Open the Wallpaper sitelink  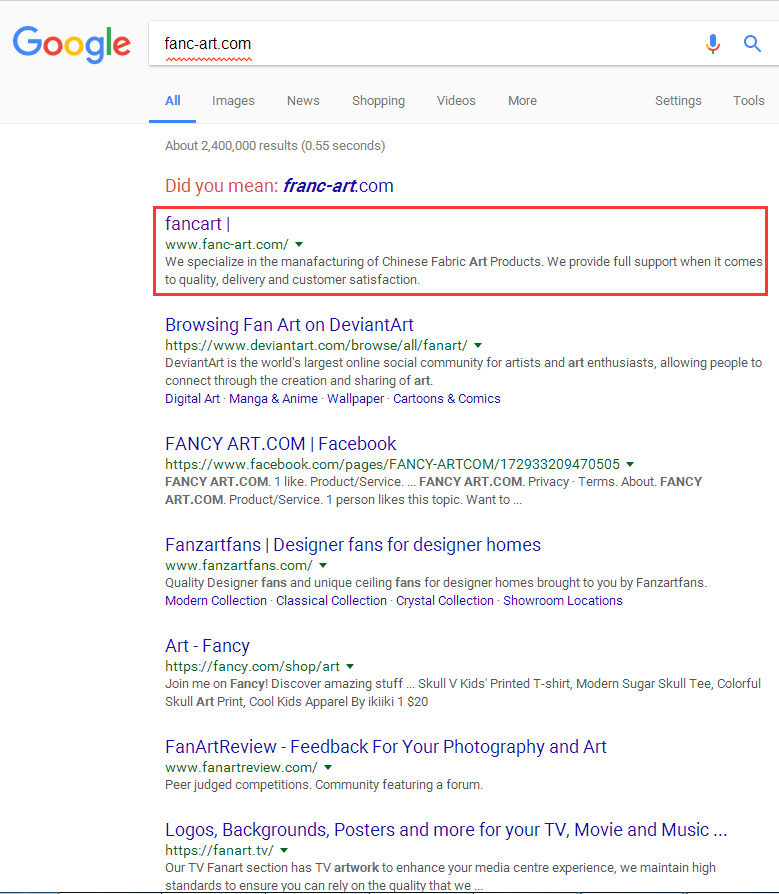355,399
